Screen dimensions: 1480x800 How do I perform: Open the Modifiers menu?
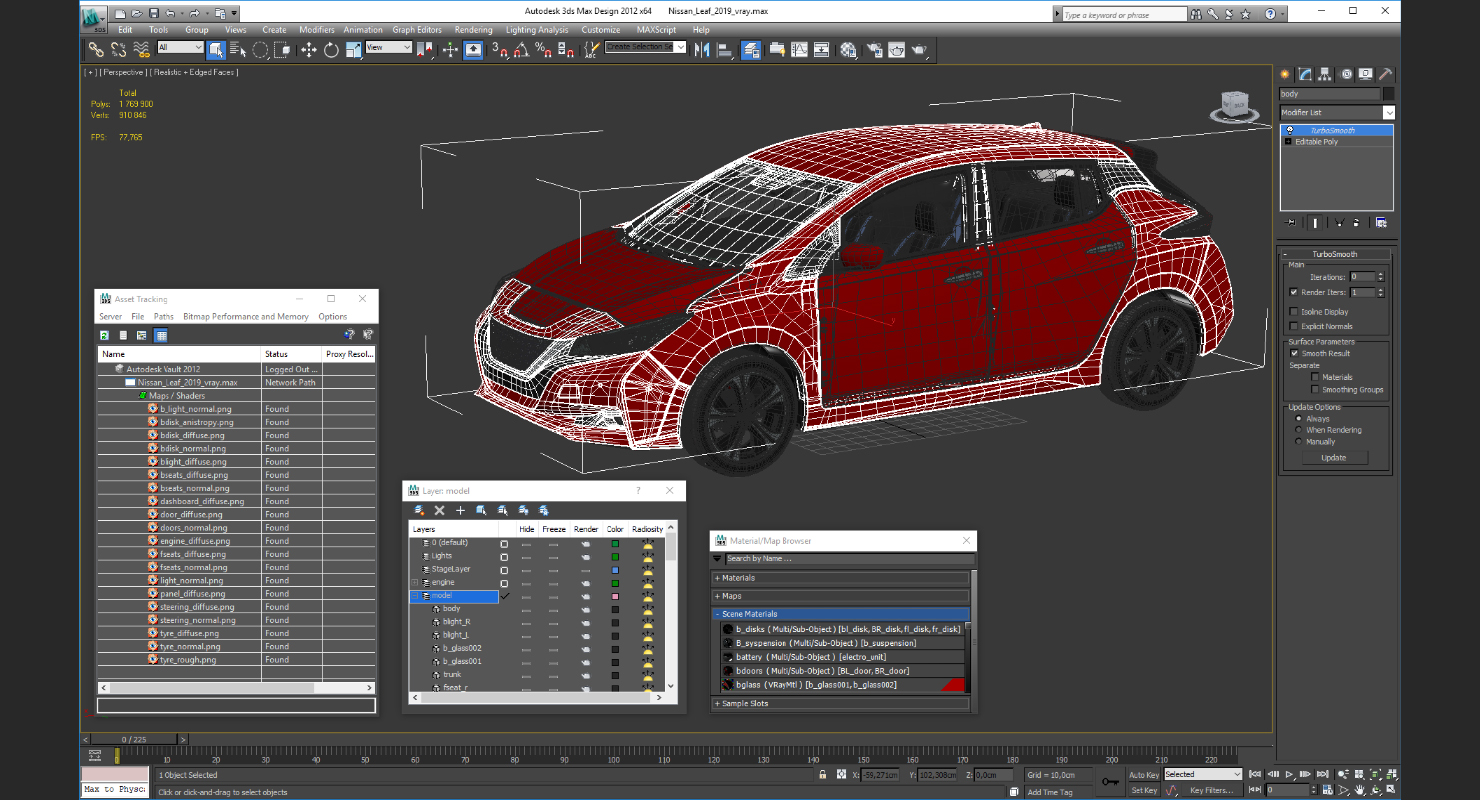coord(317,30)
